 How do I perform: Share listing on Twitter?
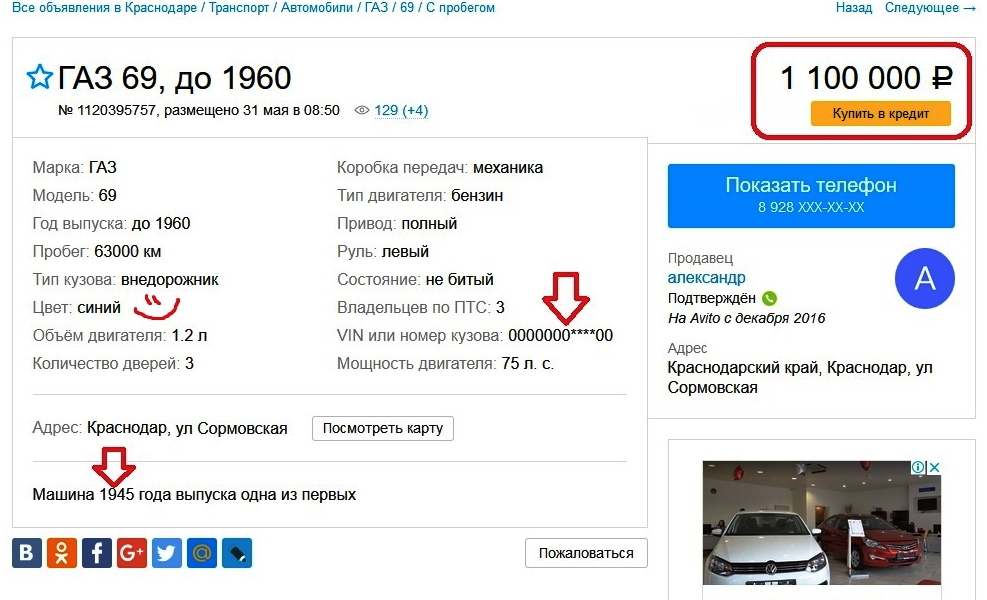pyautogui.click(x=167, y=553)
